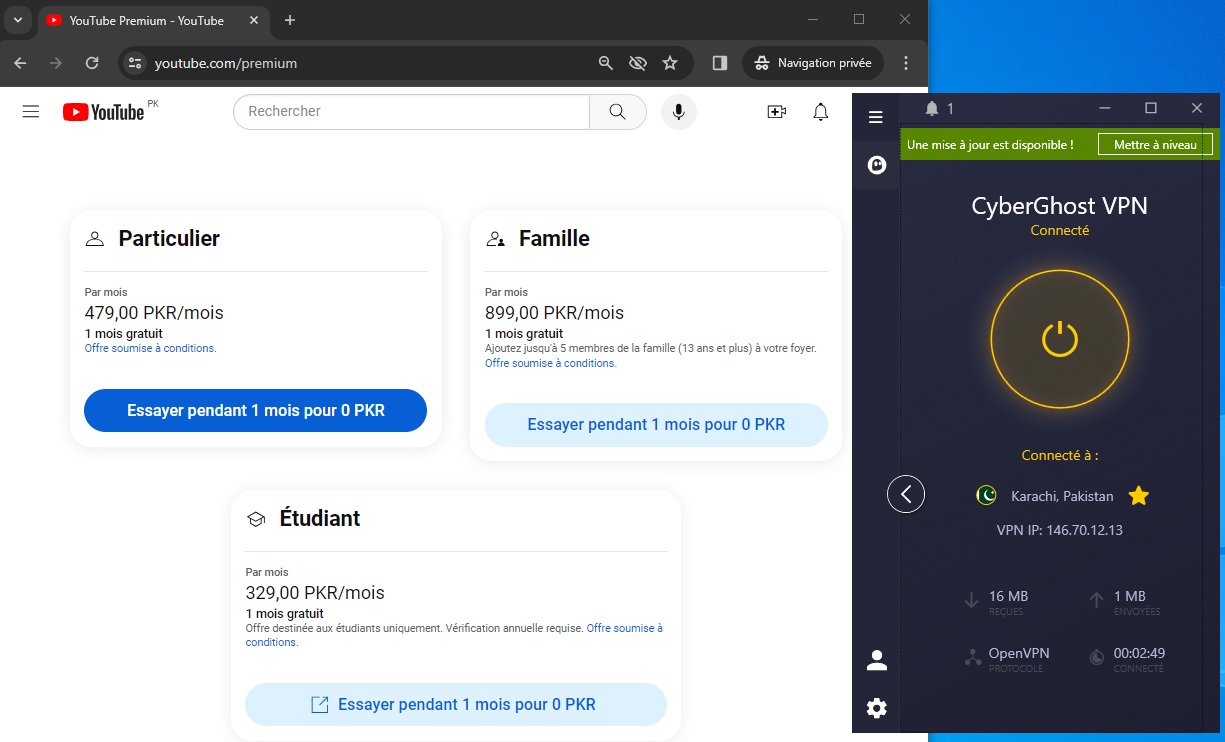Click the YouTube voice search microphone icon
This screenshot has height=742, width=1225.
coord(678,112)
